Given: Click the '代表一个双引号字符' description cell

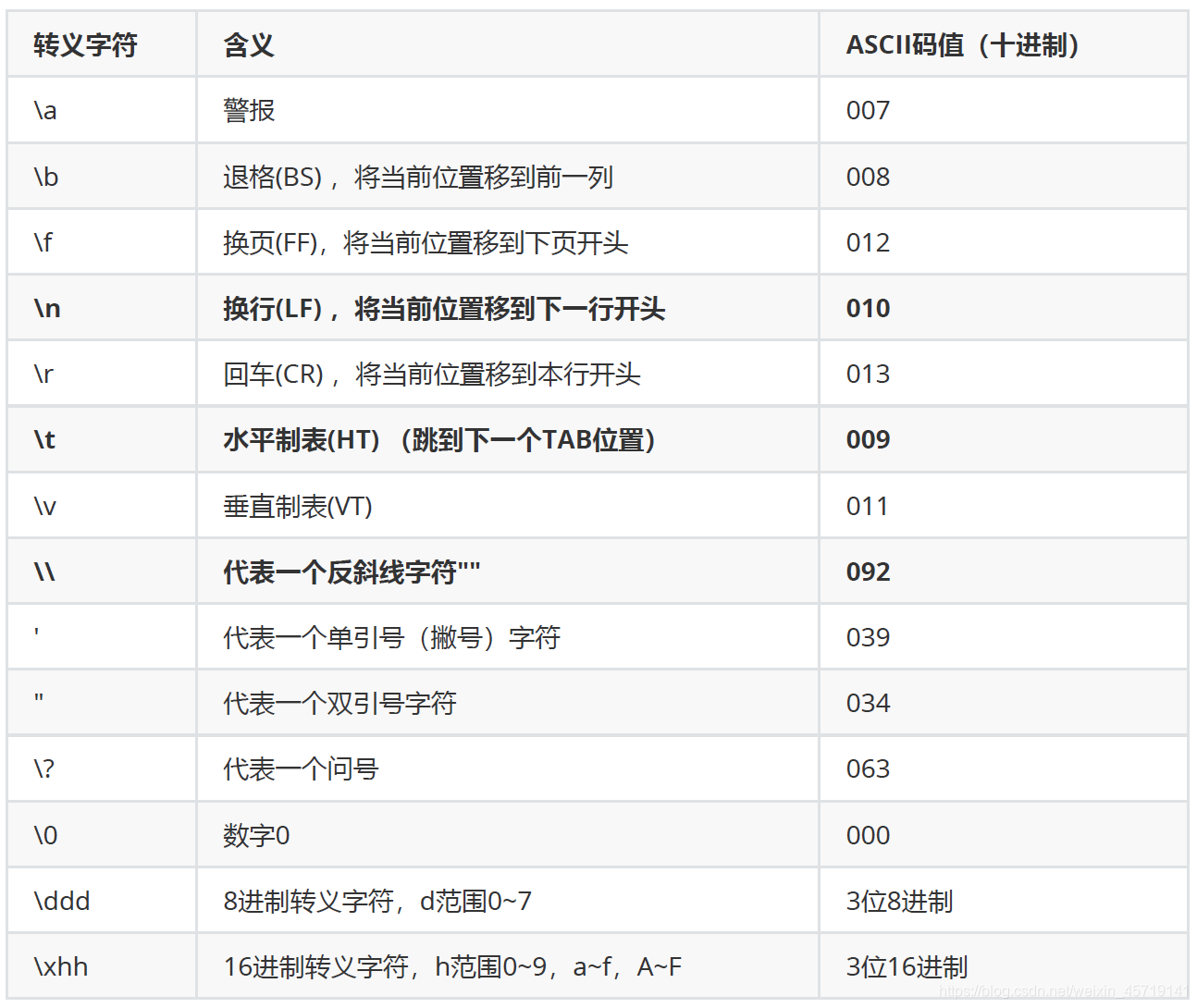Looking at the screenshot, I should (507, 703).
